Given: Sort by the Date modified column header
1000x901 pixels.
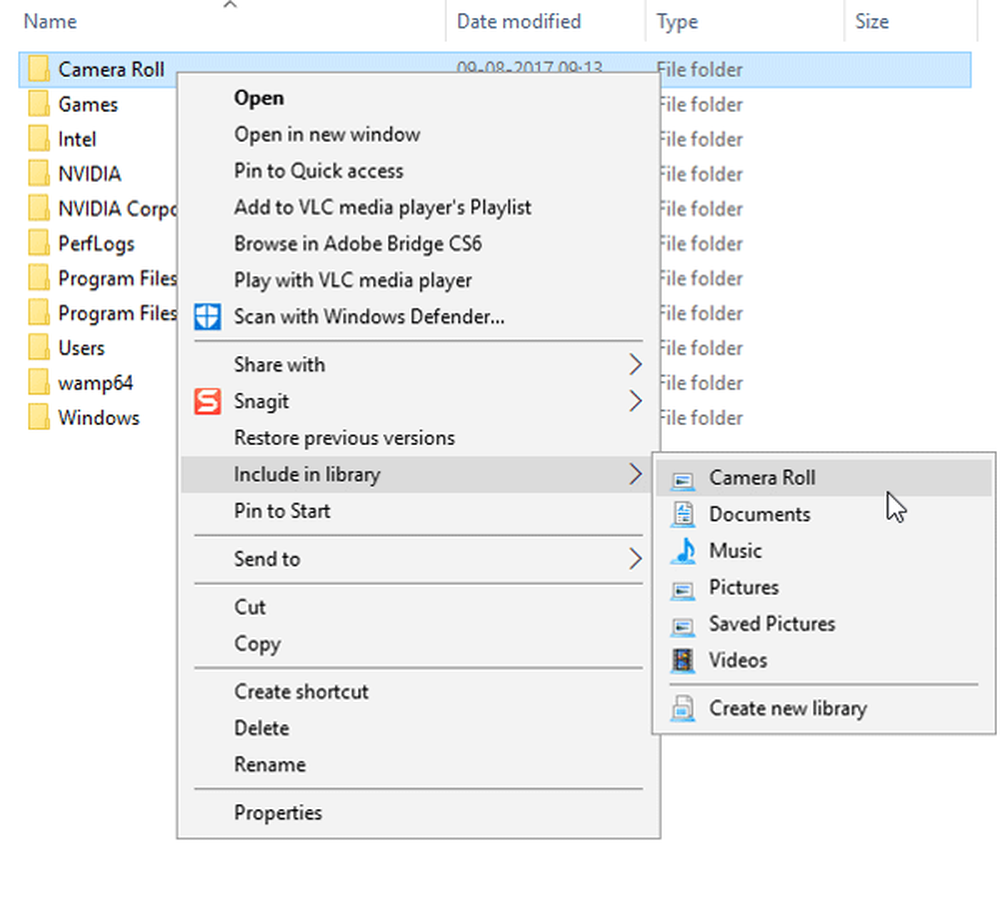Looking at the screenshot, I should pyautogui.click(x=518, y=22).
